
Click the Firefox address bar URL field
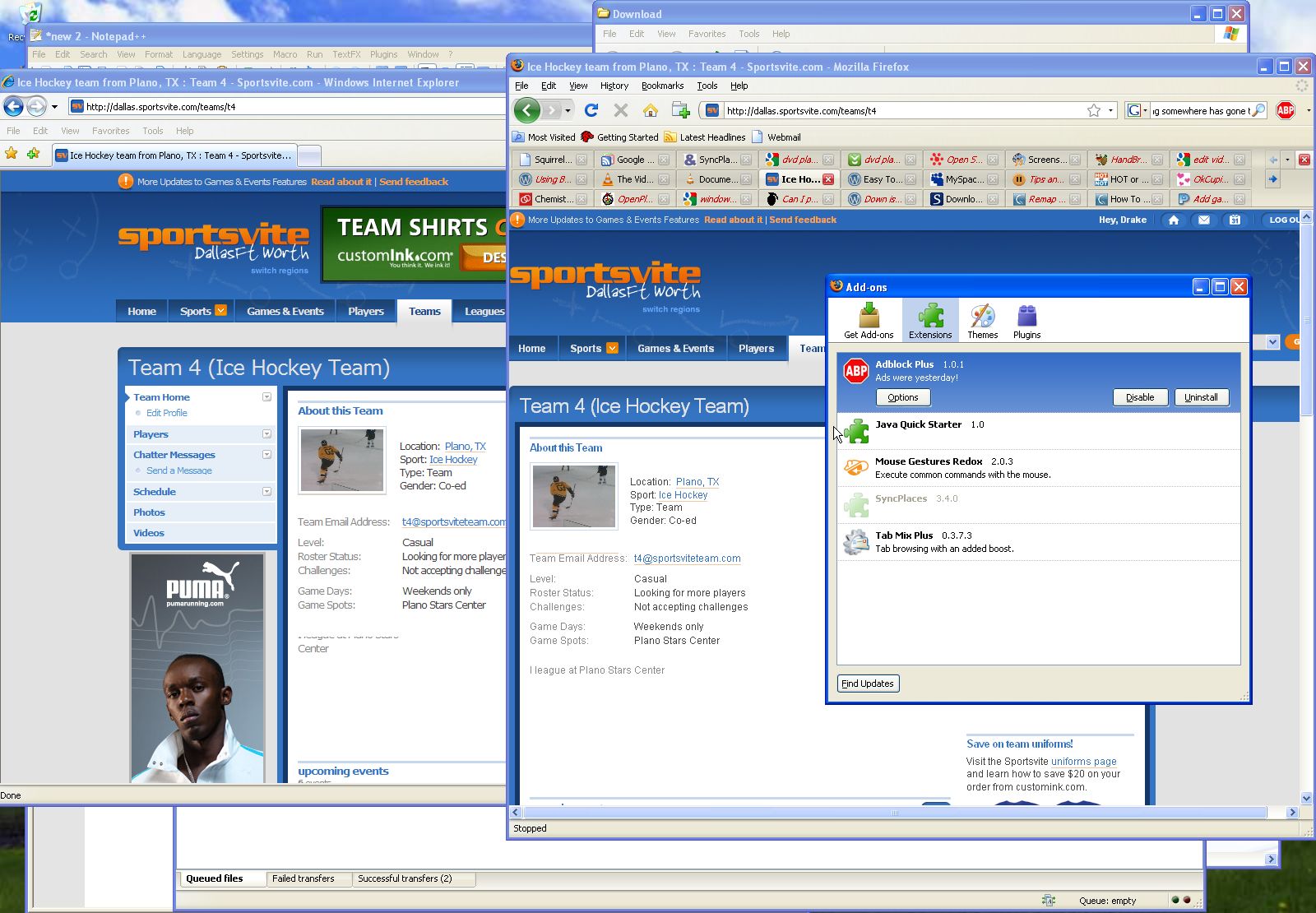905,110
